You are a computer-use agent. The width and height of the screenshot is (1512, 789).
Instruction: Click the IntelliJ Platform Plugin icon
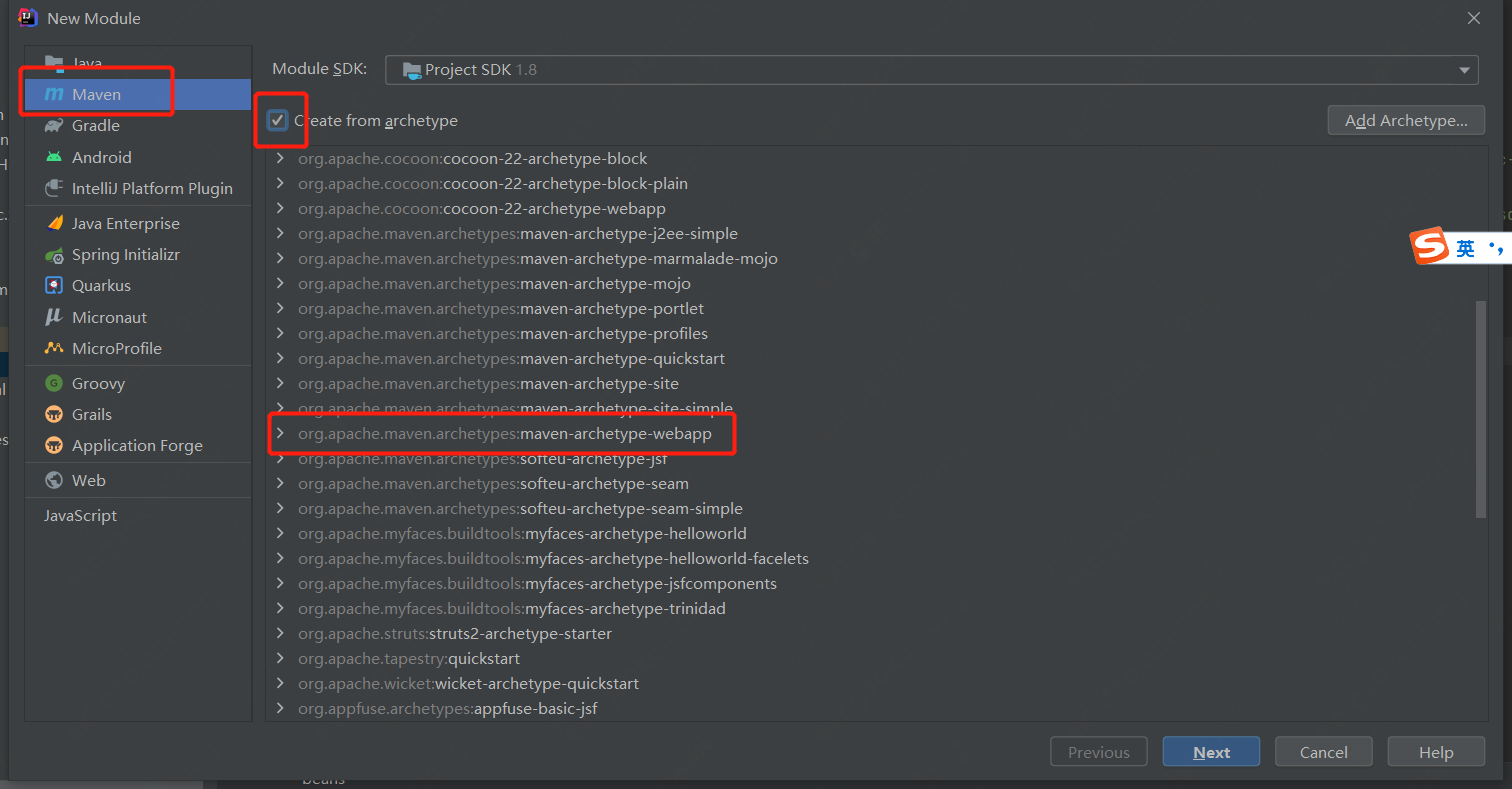pos(54,188)
